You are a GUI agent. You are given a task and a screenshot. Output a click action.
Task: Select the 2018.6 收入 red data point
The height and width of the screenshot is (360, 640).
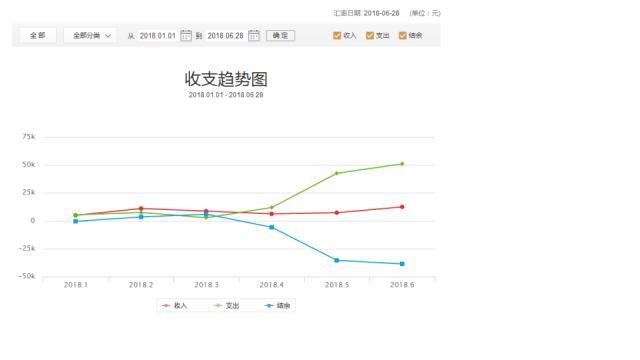[402, 207]
